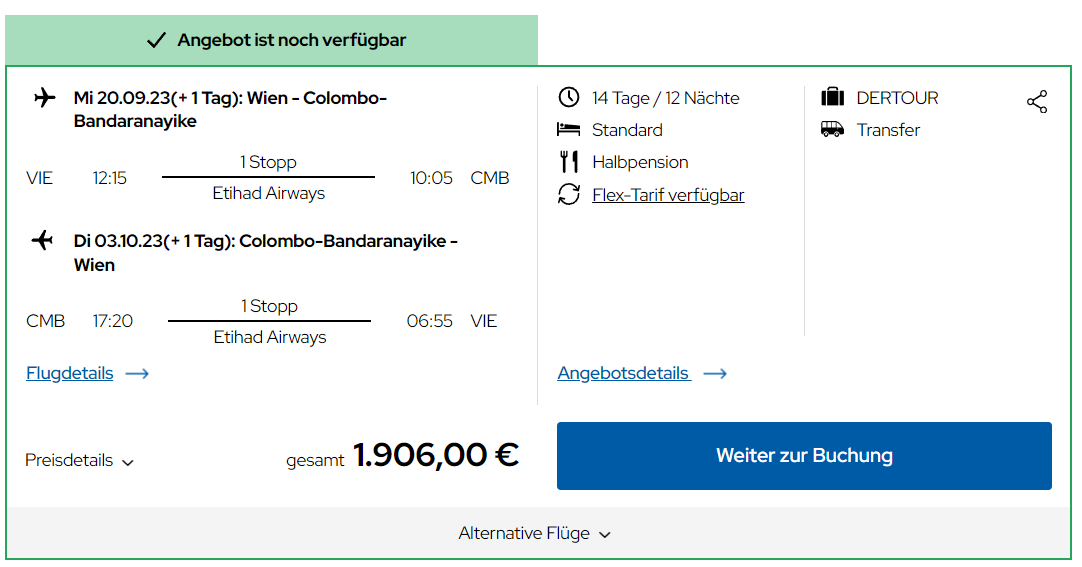This screenshot has width=1082, height=567.
Task: Click the suitcase icon beside DERTOUR
Action: [833, 97]
